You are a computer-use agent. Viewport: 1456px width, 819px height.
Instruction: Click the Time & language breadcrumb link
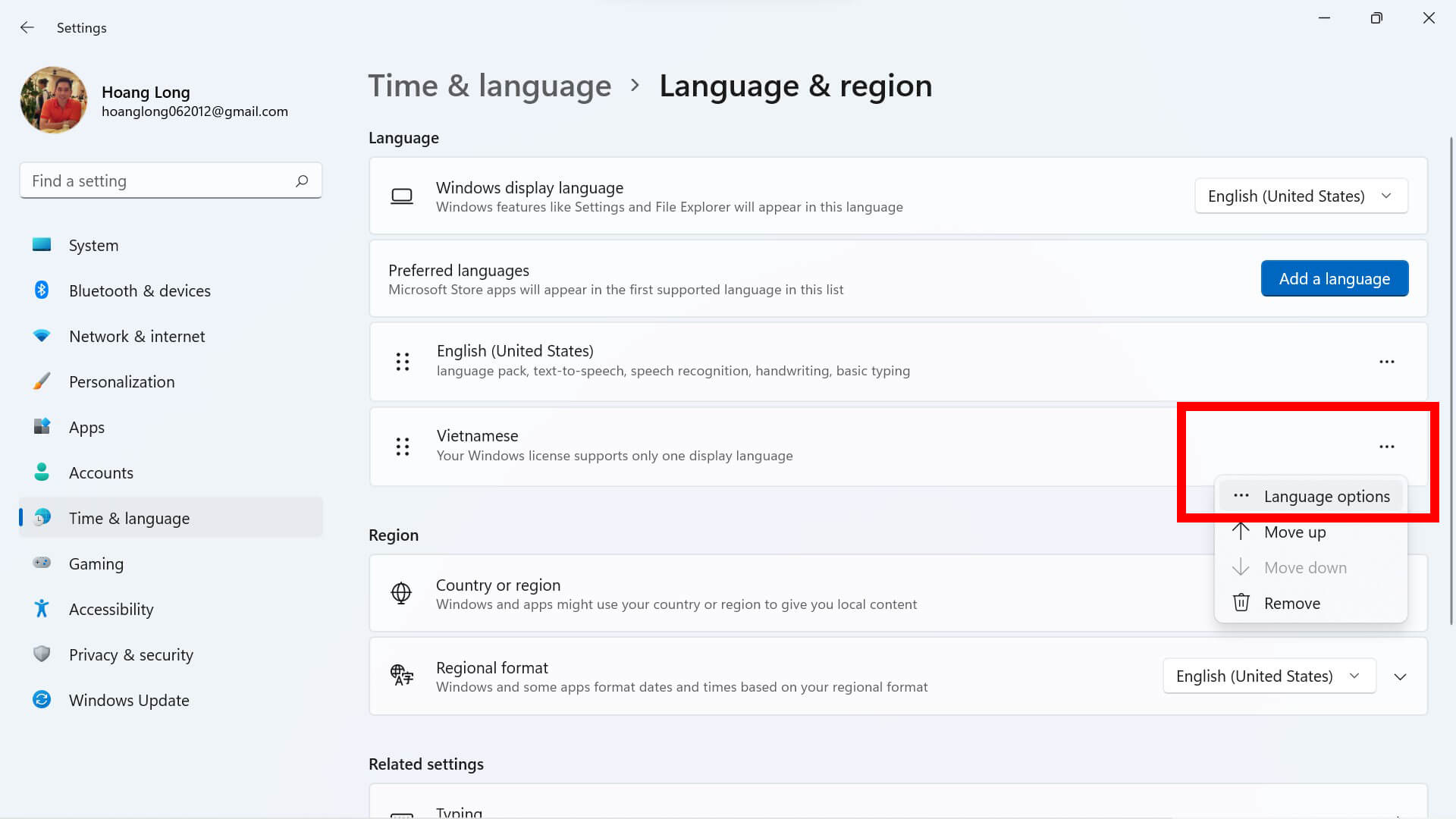coord(489,86)
